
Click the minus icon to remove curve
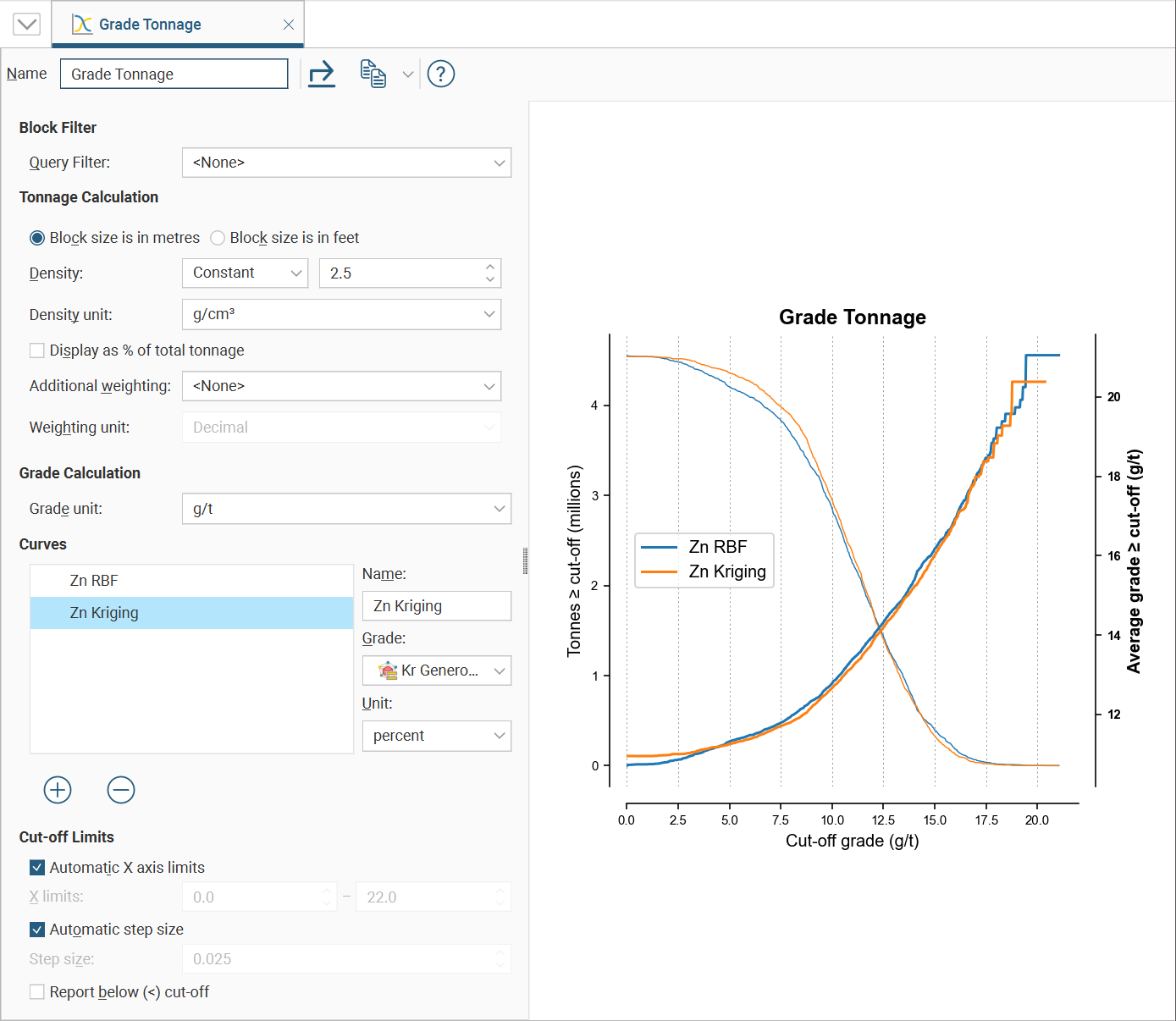tap(121, 790)
